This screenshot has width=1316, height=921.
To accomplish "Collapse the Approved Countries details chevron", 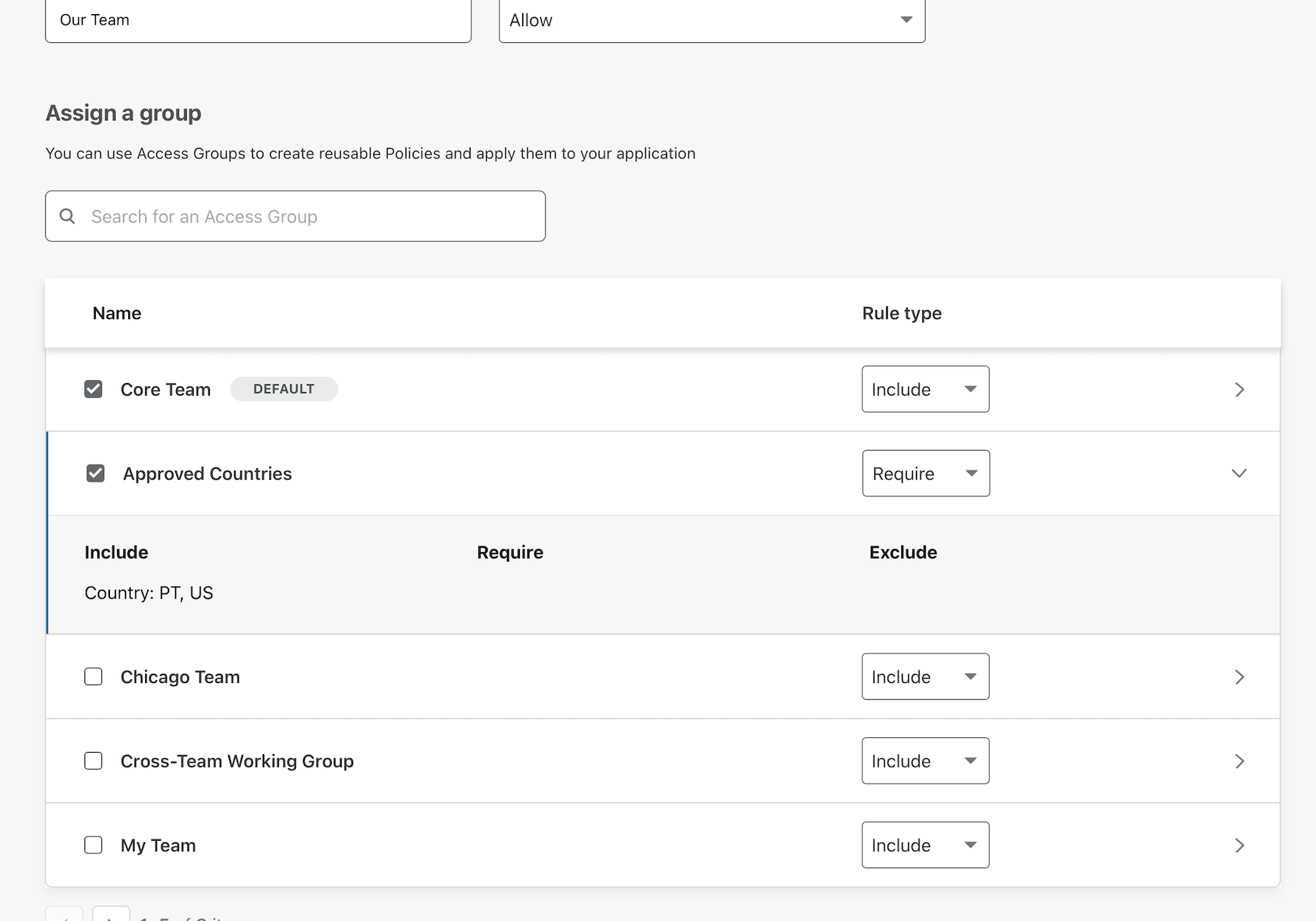I will pos(1239,473).
